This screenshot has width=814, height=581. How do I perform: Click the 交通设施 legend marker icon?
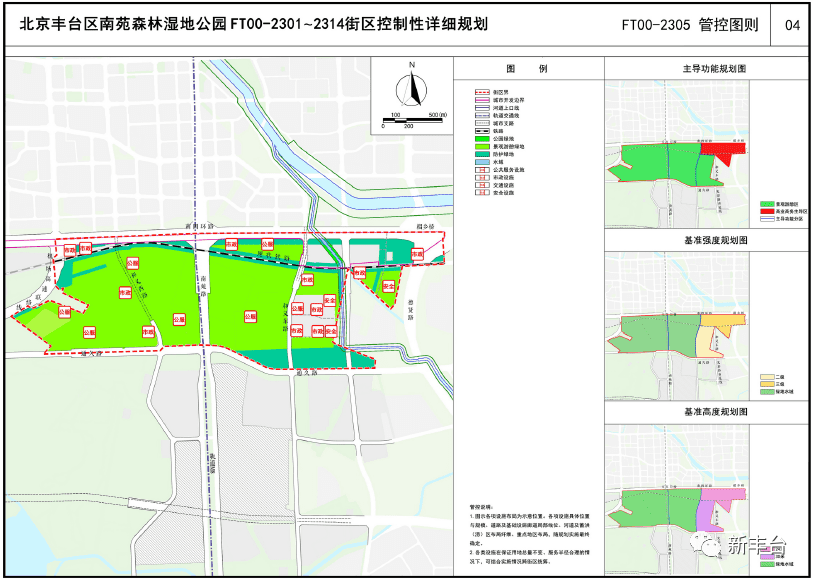(483, 185)
